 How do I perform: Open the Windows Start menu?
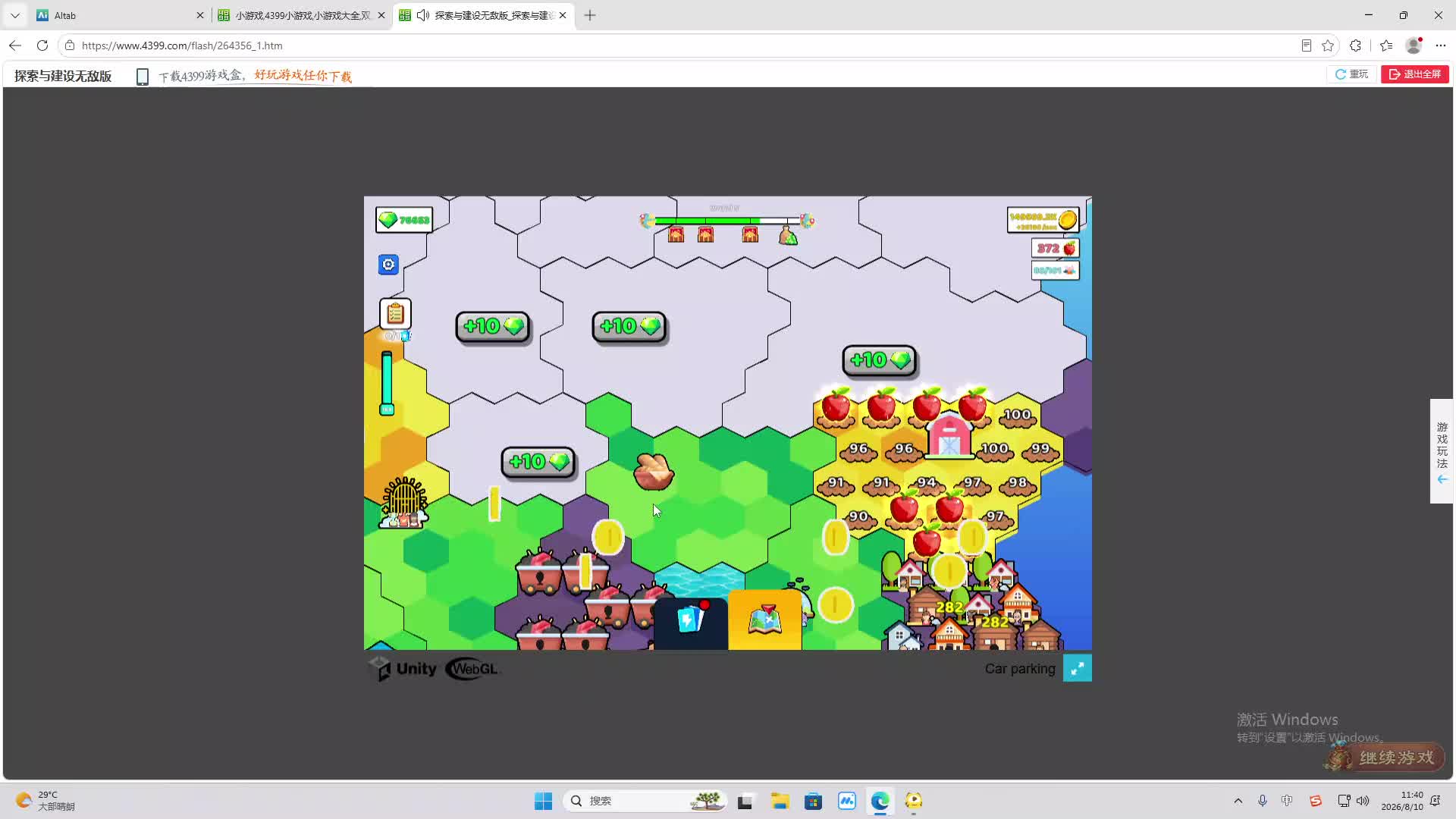[544, 801]
